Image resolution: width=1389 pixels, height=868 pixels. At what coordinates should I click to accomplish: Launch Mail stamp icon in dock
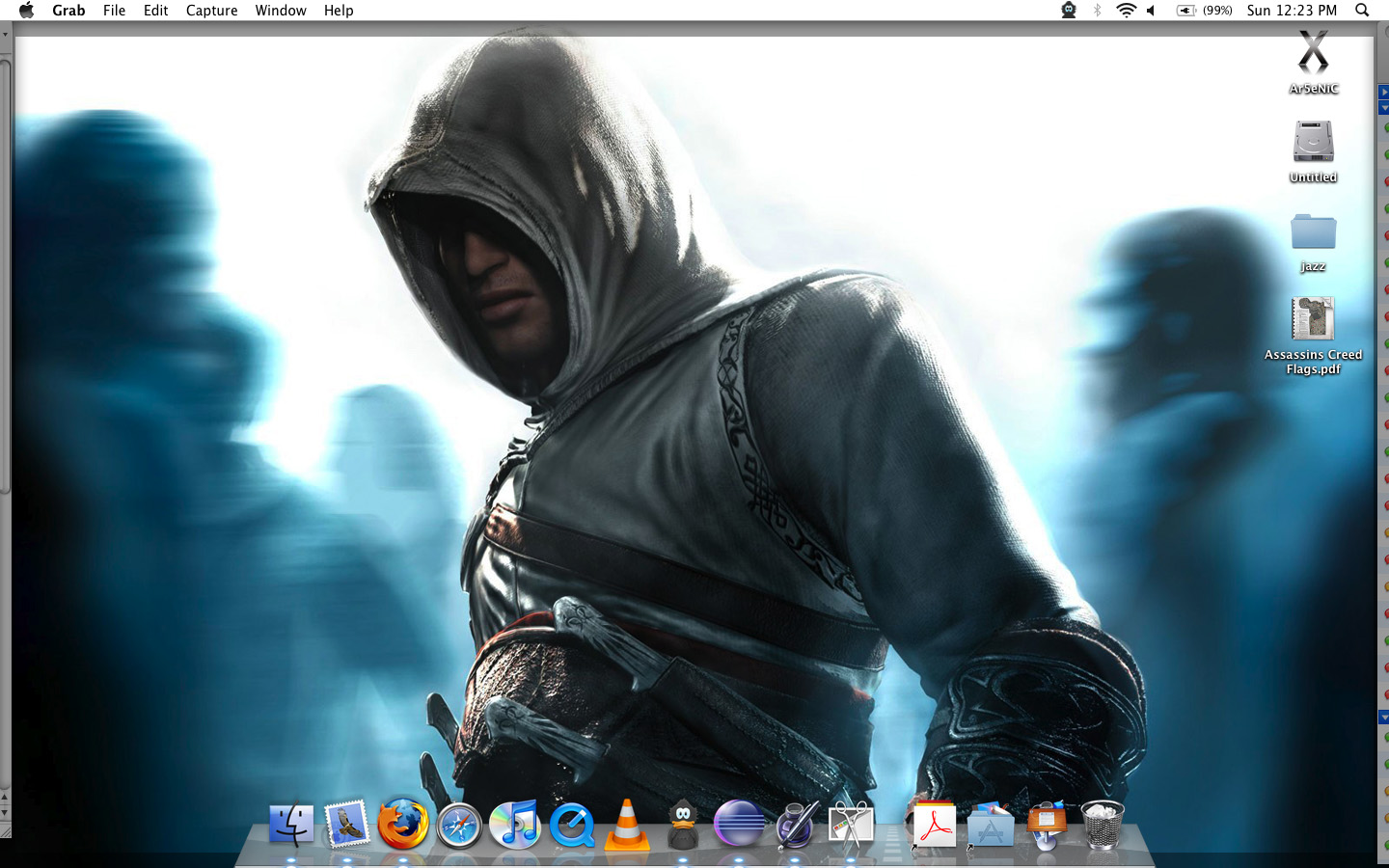click(346, 826)
